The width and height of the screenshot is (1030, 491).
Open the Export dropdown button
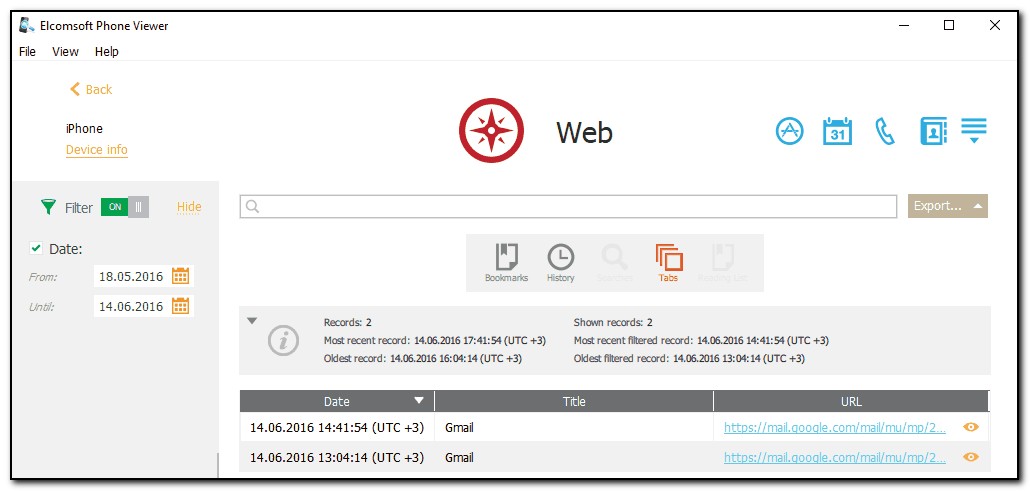[x=947, y=206]
